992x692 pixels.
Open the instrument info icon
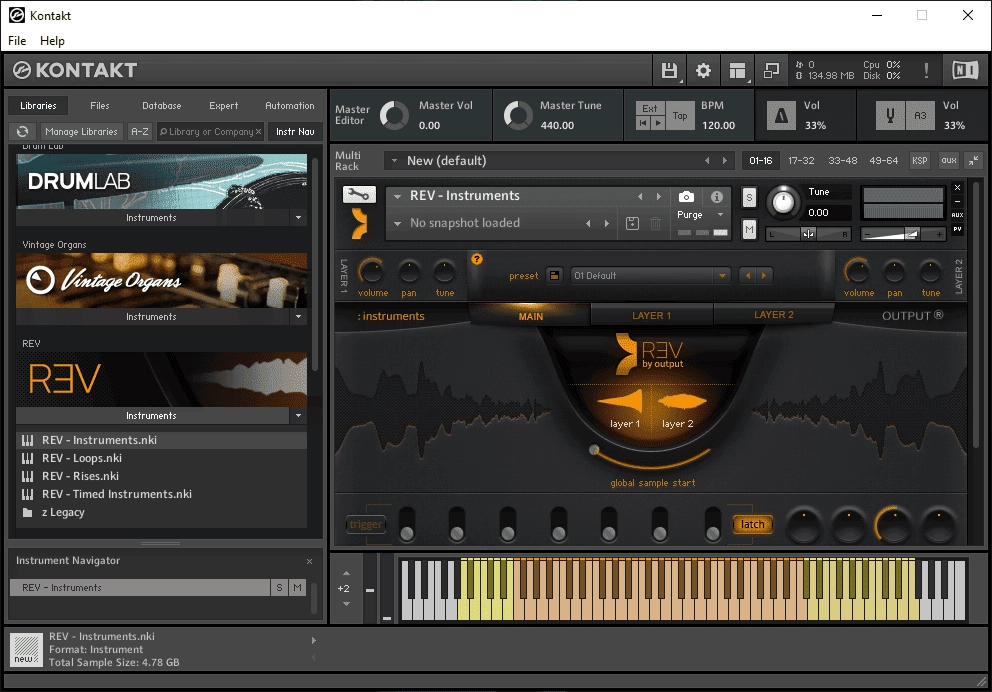click(x=716, y=197)
